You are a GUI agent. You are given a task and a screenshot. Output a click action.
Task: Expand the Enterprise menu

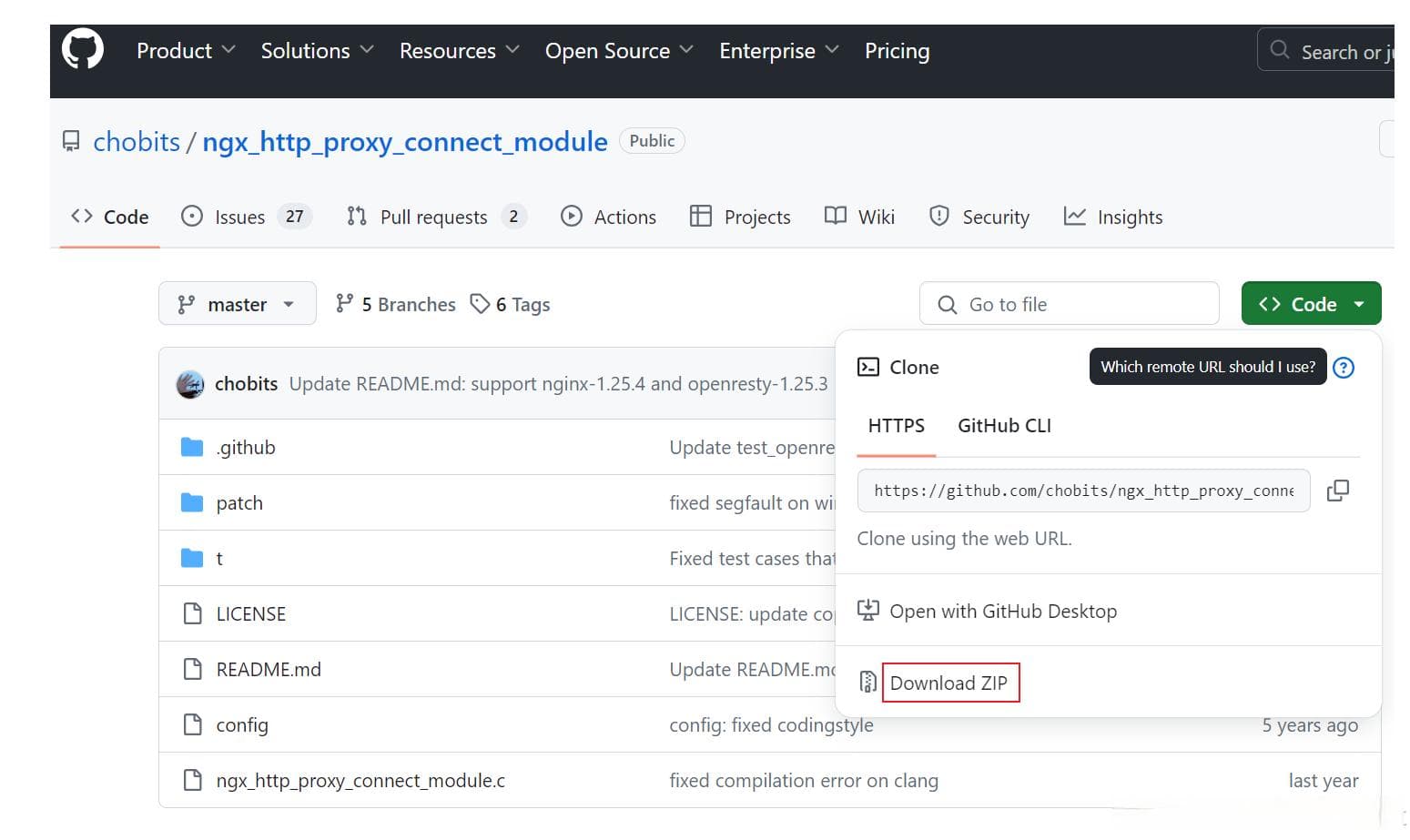point(778,51)
